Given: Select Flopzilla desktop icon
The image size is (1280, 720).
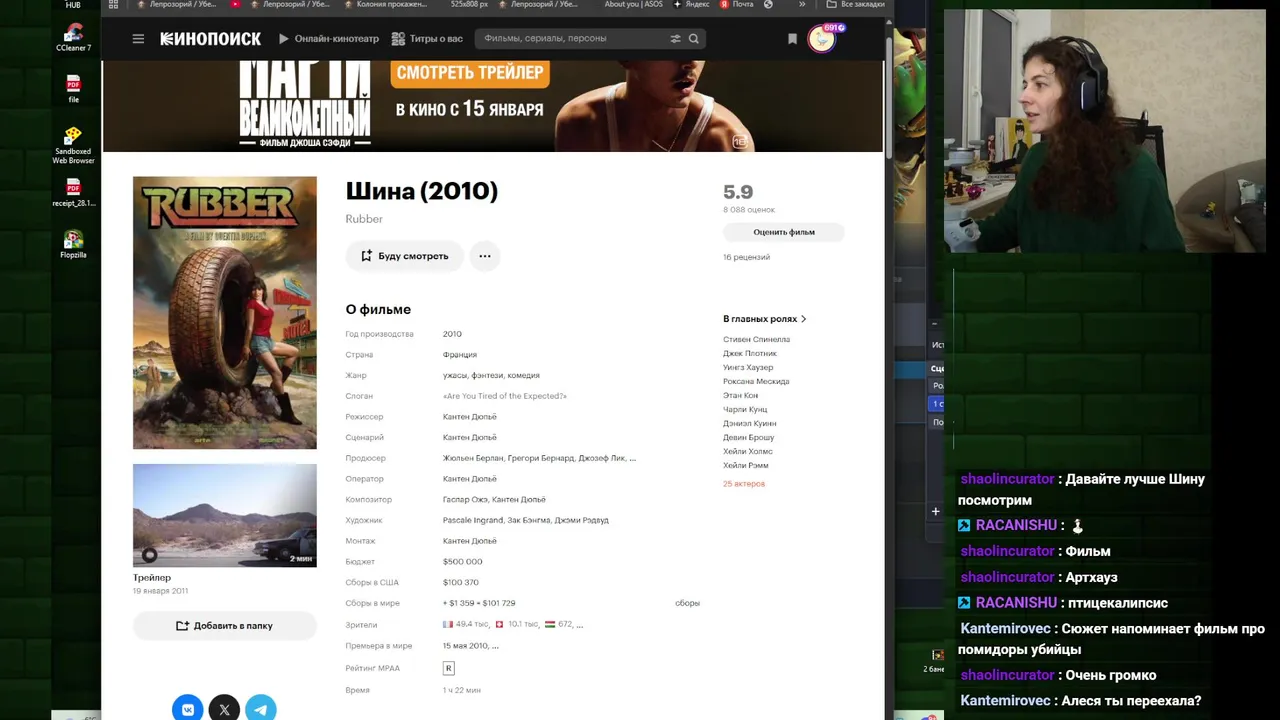Looking at the screenshot, I should click(73, 245).
